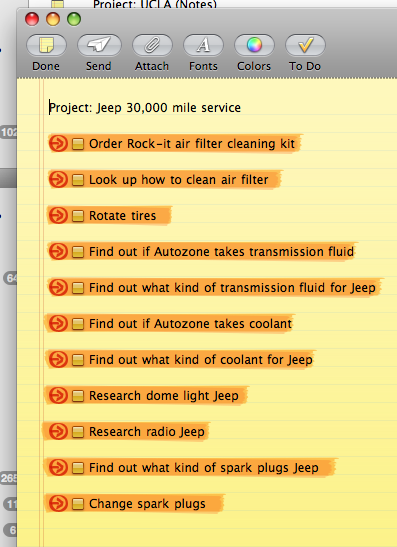Click the To Do checkmark icon
The height and width of the screenshot is (547, 397).
(x=305, y=45)
